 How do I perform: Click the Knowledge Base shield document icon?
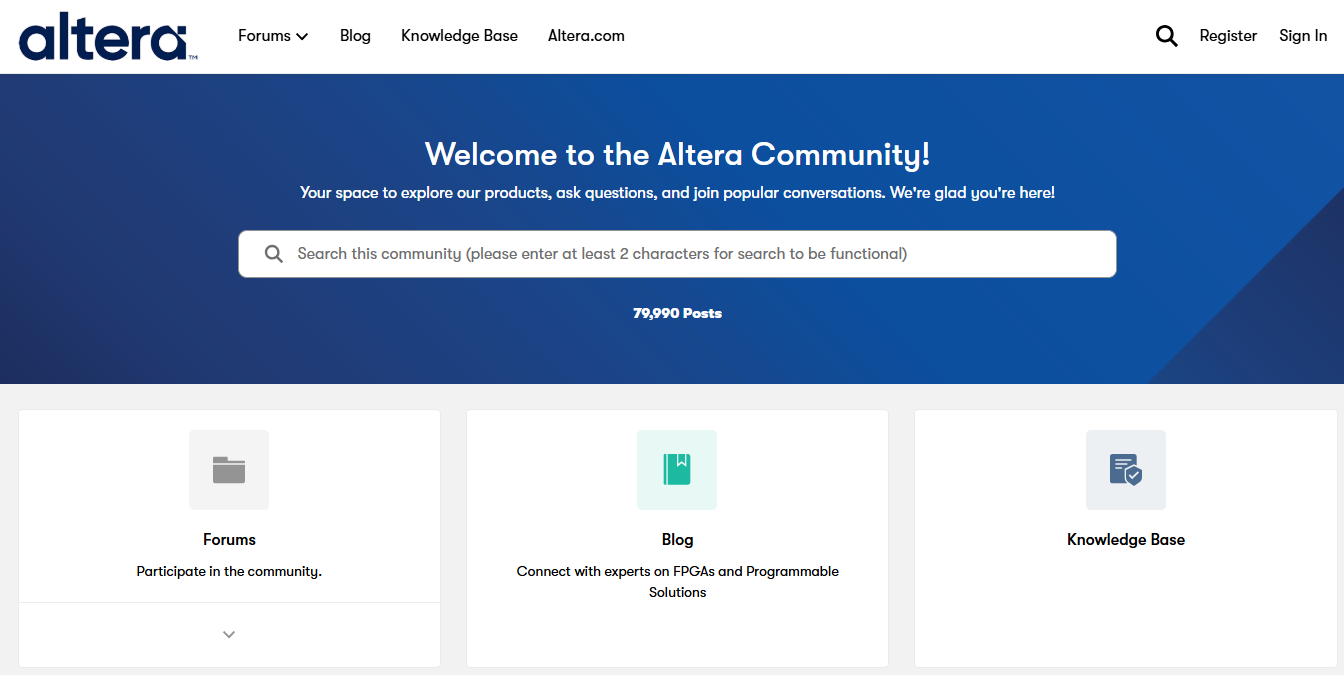1125,470
